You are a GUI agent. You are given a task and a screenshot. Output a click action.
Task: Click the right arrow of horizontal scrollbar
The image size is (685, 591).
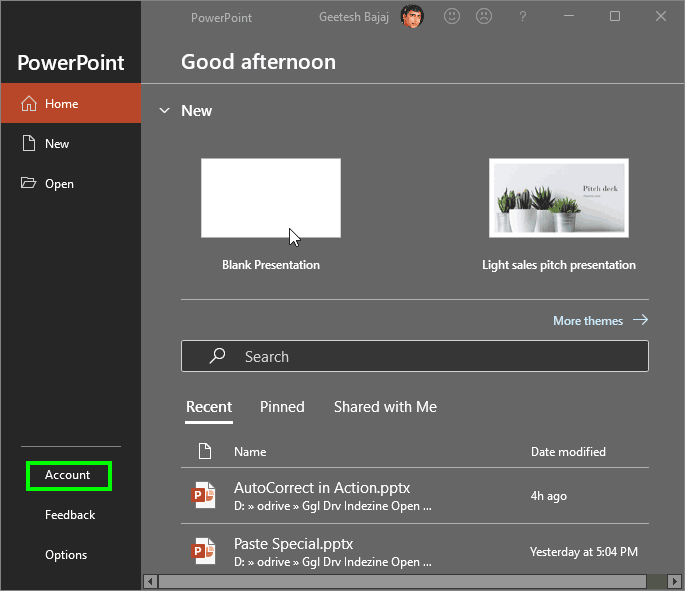[x=675, y=582]
